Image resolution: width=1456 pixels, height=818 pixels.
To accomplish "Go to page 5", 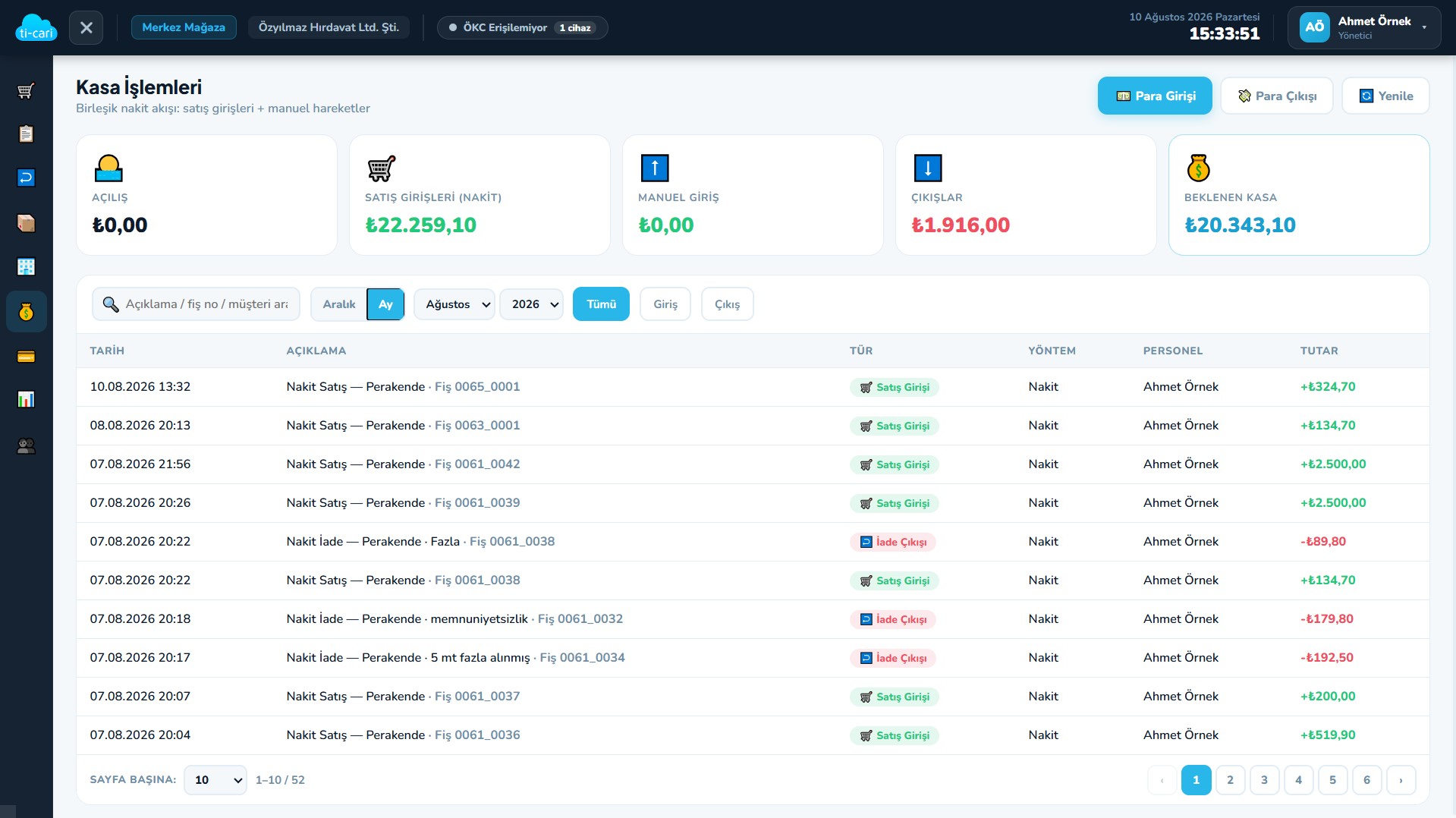I will tap(1332, 780).
